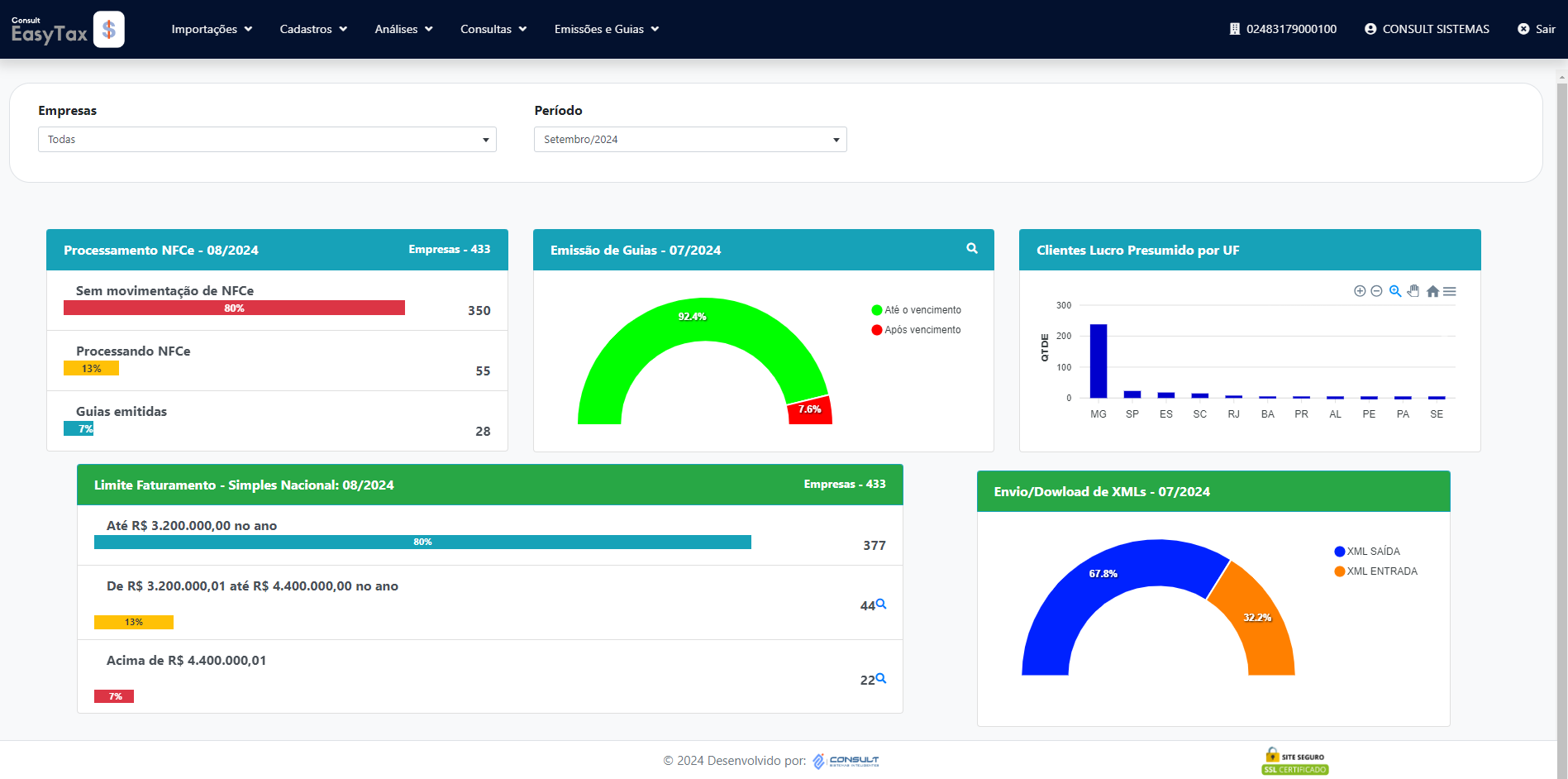Expand the Consultas menu
This screenshot has height=779, width=1568.
click(493, 29)
